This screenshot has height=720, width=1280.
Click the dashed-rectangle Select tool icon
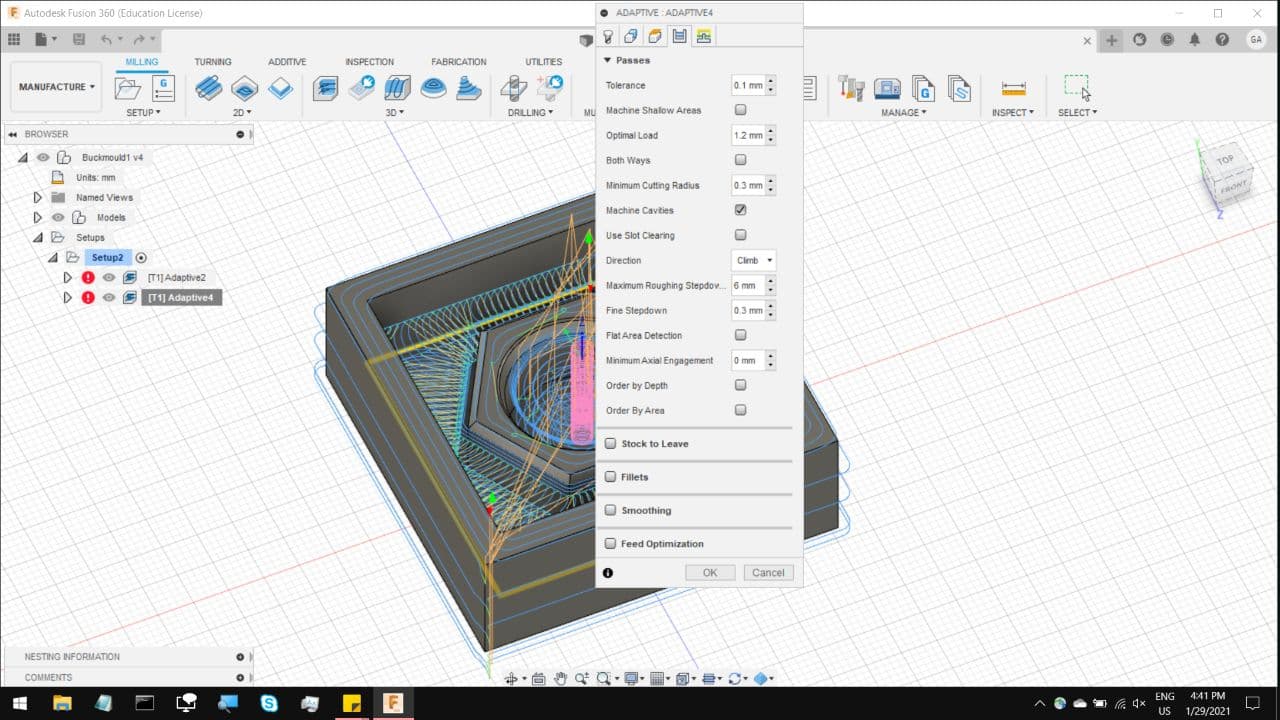coord(1076,86)
